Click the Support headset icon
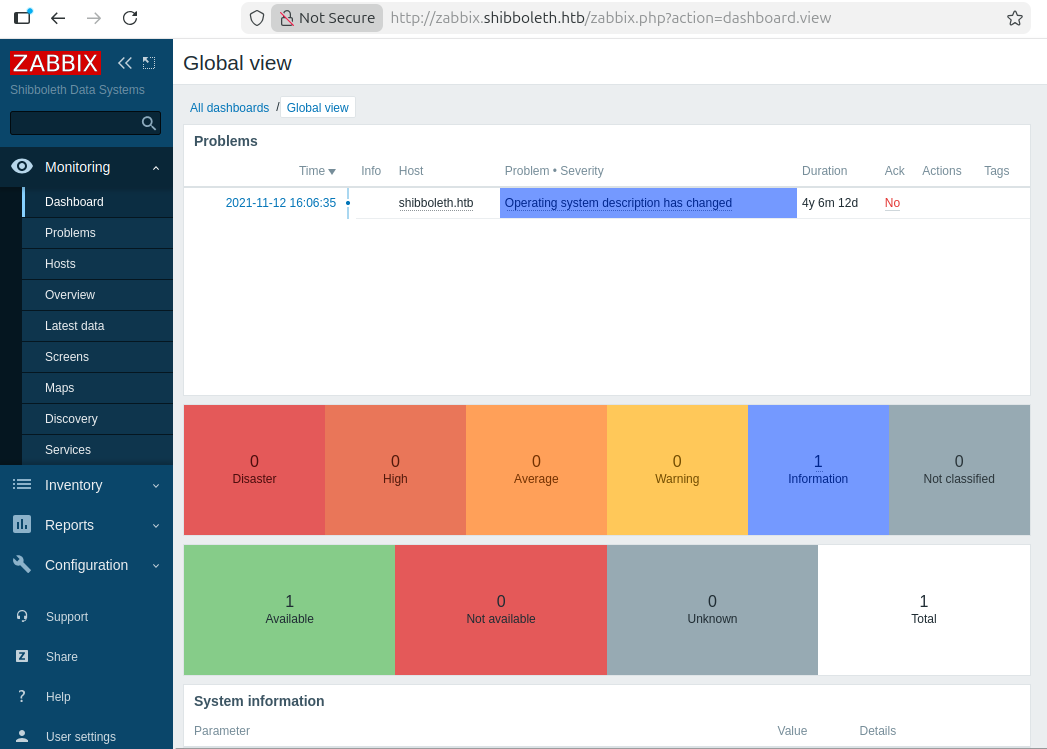The height and width of the screenshot is (749, 1047). point(22,616)
